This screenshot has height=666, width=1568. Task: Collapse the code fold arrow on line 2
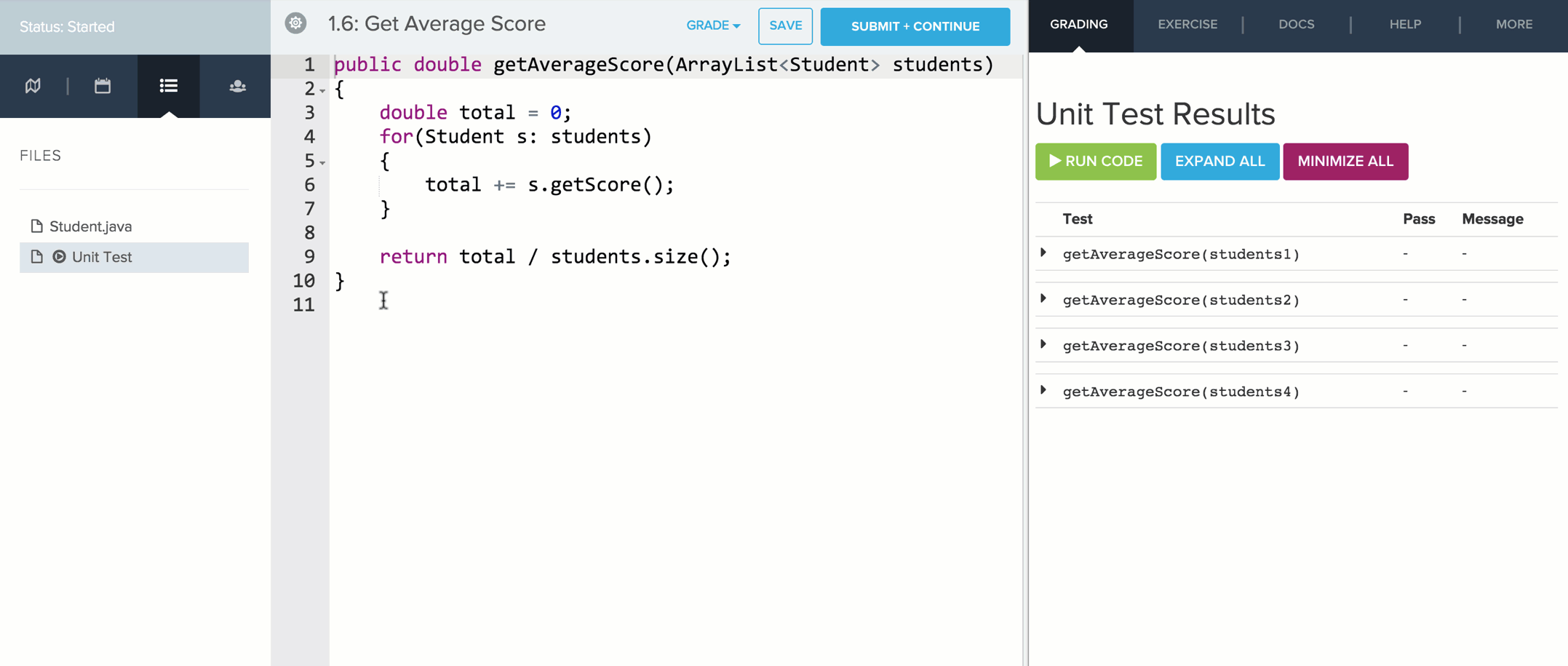pos(322,91)
